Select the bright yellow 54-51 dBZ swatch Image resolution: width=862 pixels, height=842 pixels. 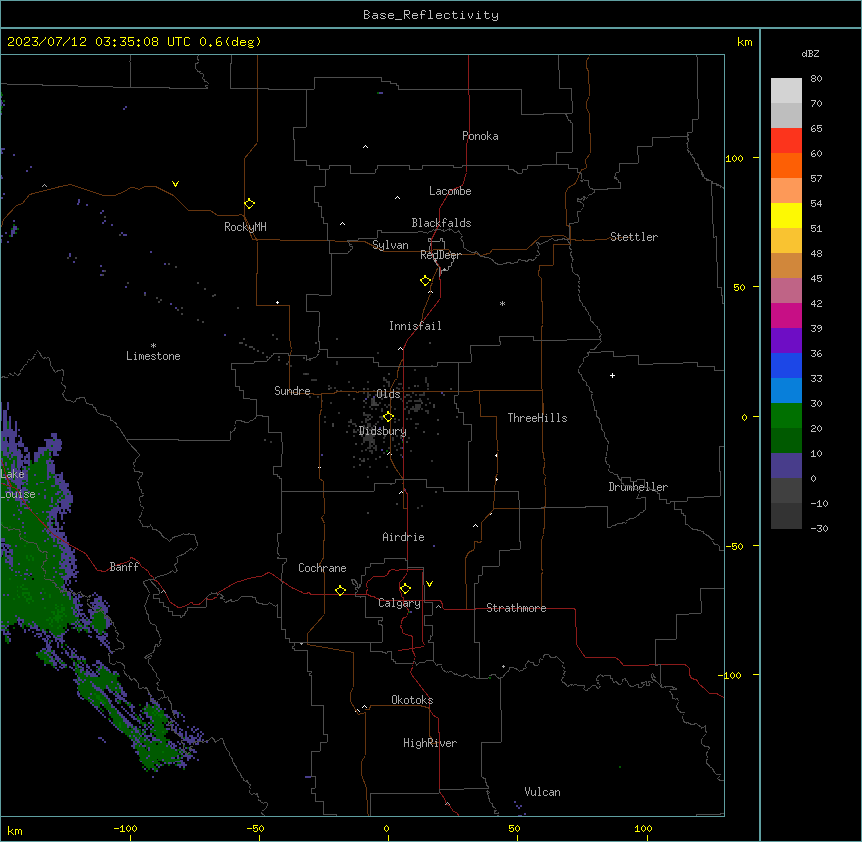tap(786, 215)
